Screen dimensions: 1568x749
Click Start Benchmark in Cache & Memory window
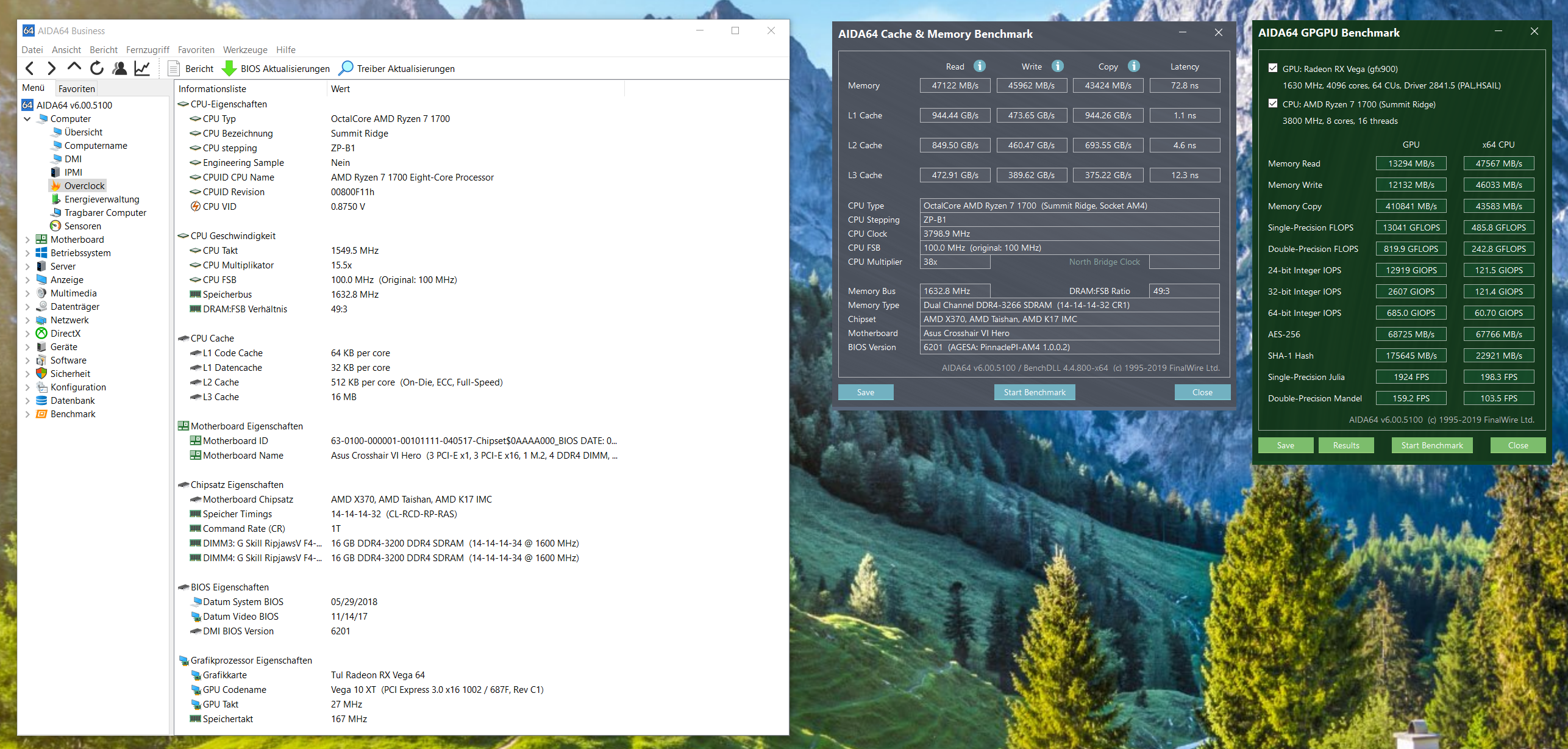coord(1035,392)
